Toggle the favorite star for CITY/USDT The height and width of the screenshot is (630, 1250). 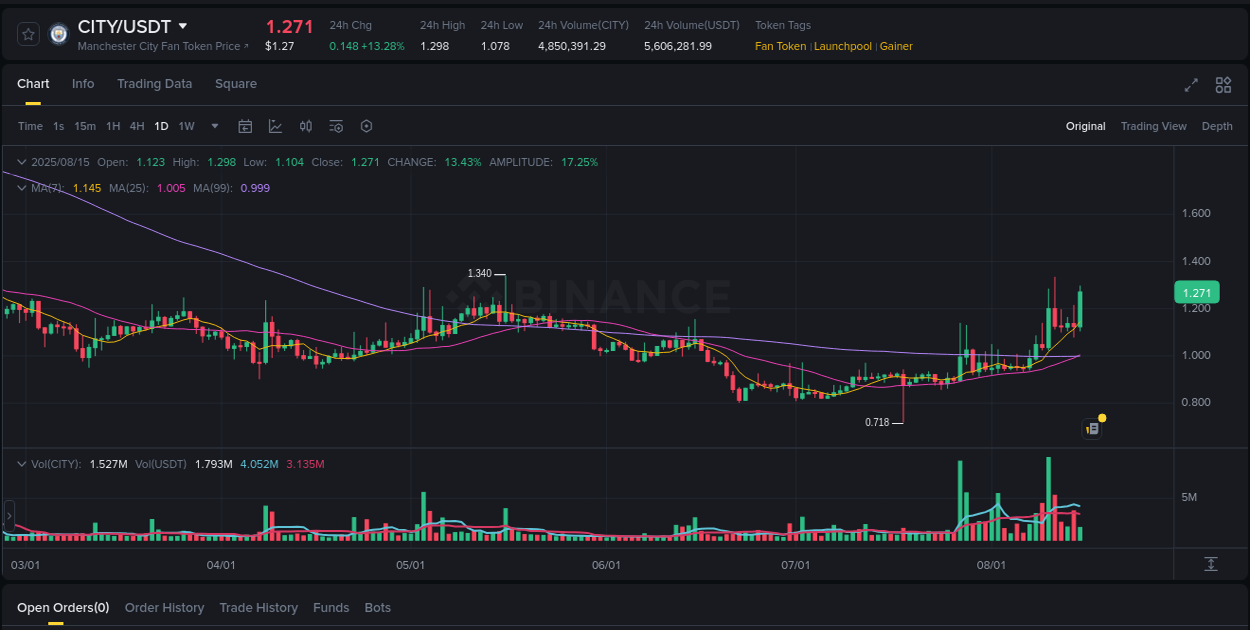(28, 33)
